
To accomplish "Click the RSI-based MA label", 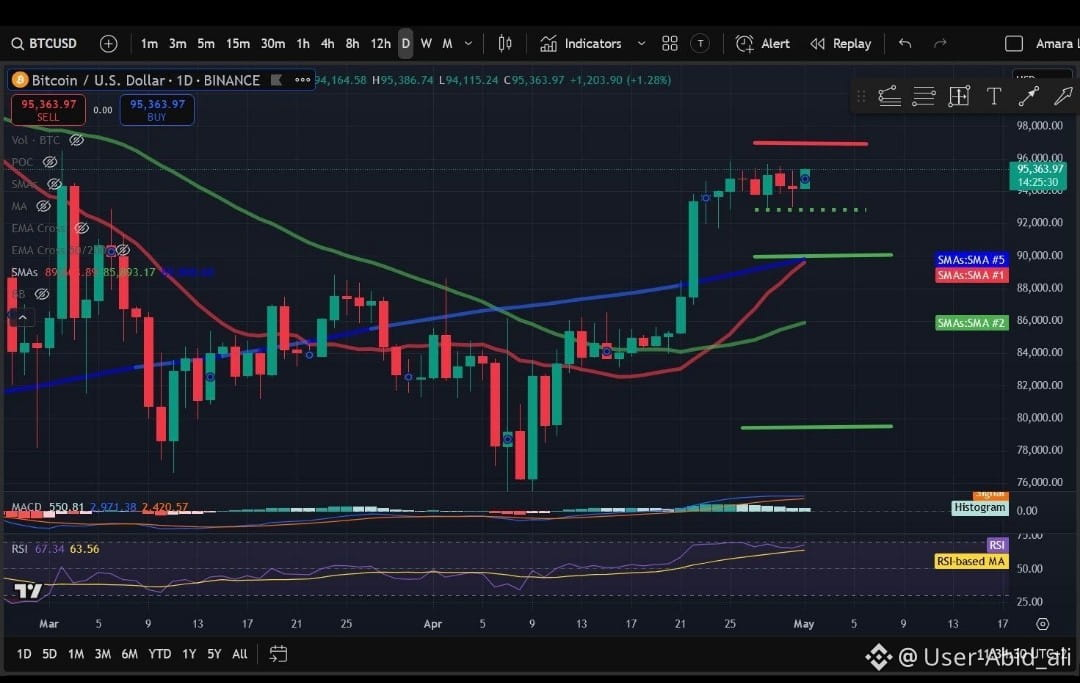I will point(970,561).
